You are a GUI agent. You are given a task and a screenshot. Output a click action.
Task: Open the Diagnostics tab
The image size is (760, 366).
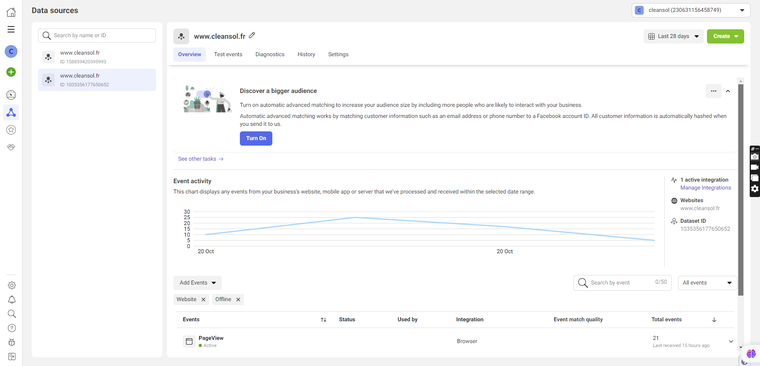269,54
